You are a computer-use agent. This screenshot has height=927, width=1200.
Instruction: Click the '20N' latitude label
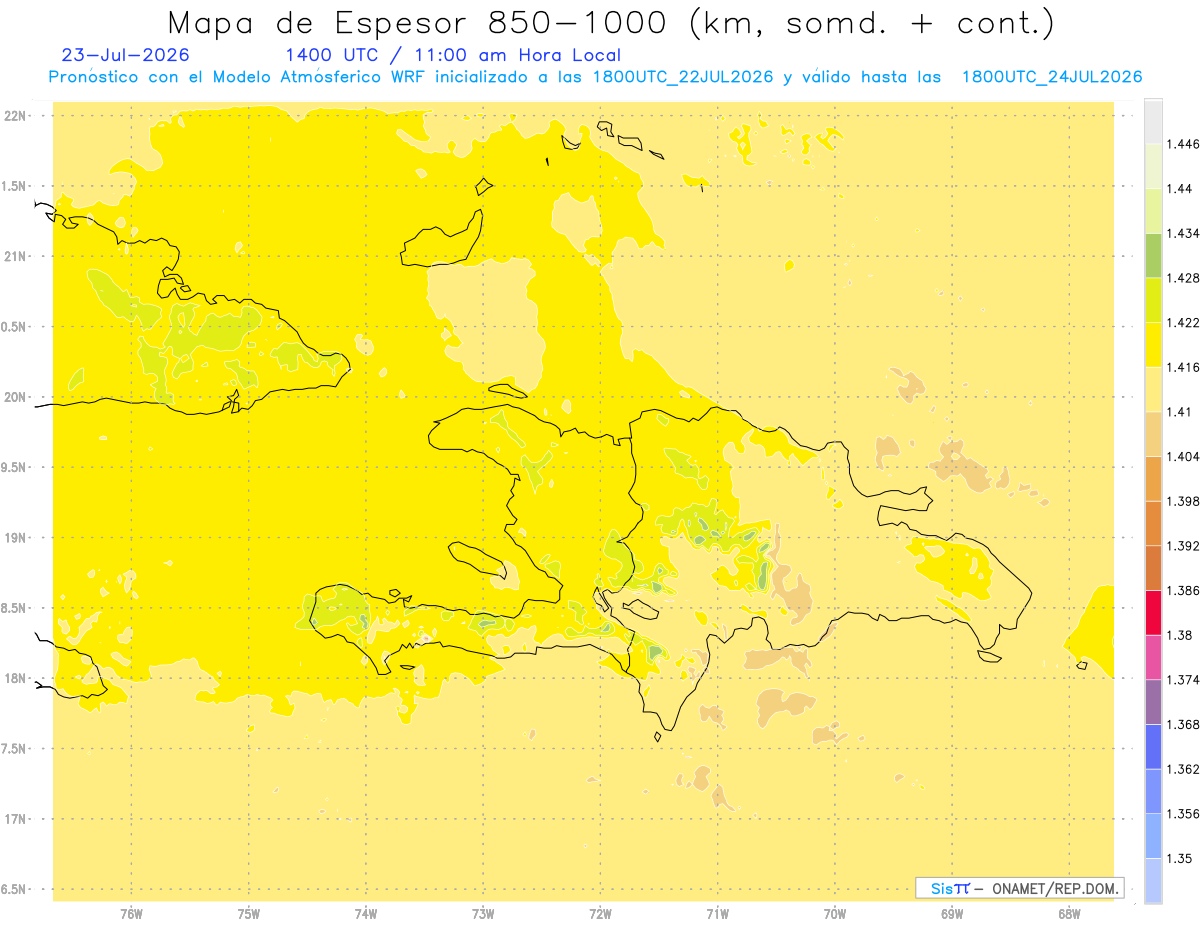15,397
